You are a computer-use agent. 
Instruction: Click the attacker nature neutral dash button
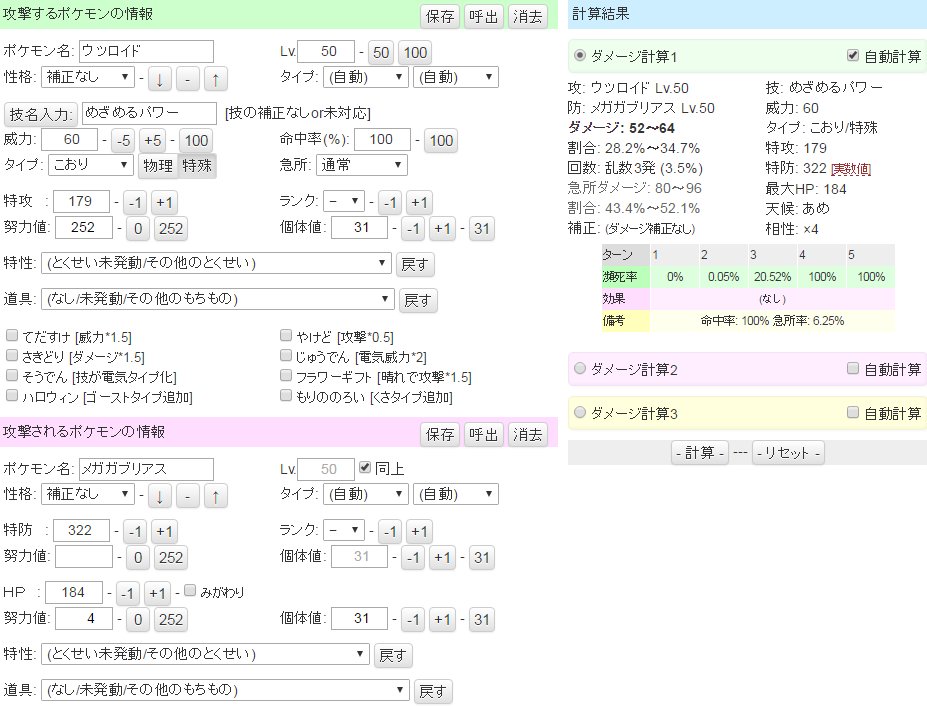[x=187, y=78]
